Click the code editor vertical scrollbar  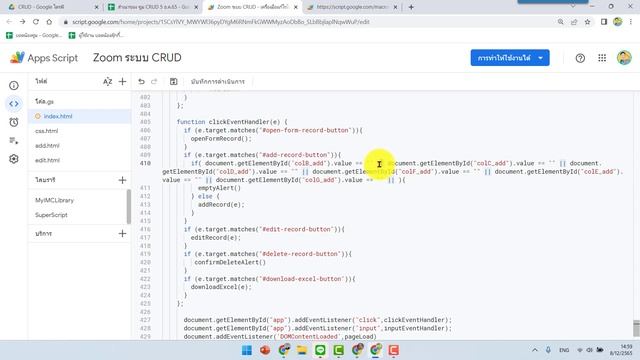click(636, 329)
